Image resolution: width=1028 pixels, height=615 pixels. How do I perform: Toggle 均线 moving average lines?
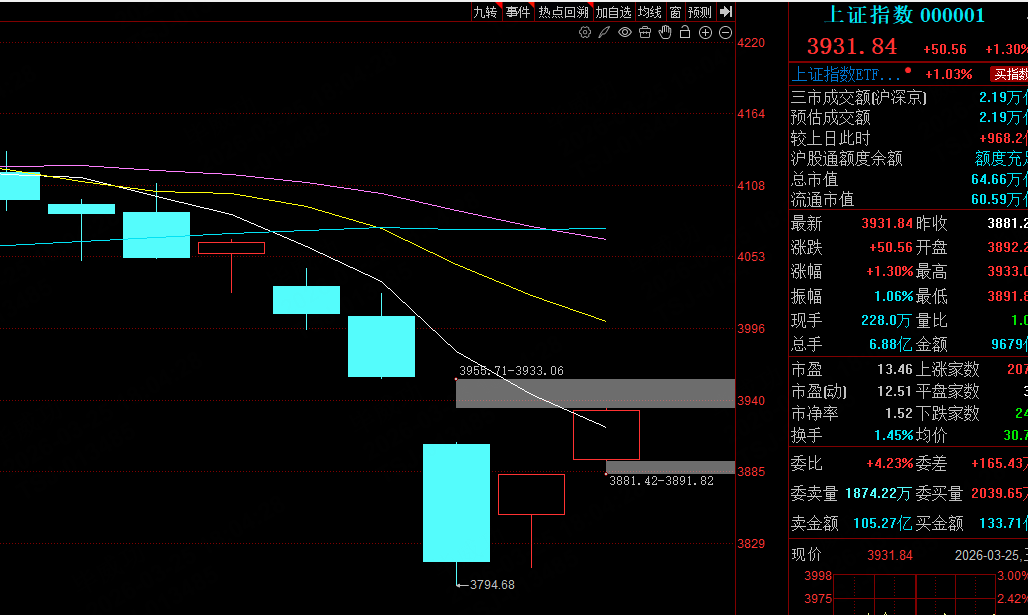[x=650, y=12]
